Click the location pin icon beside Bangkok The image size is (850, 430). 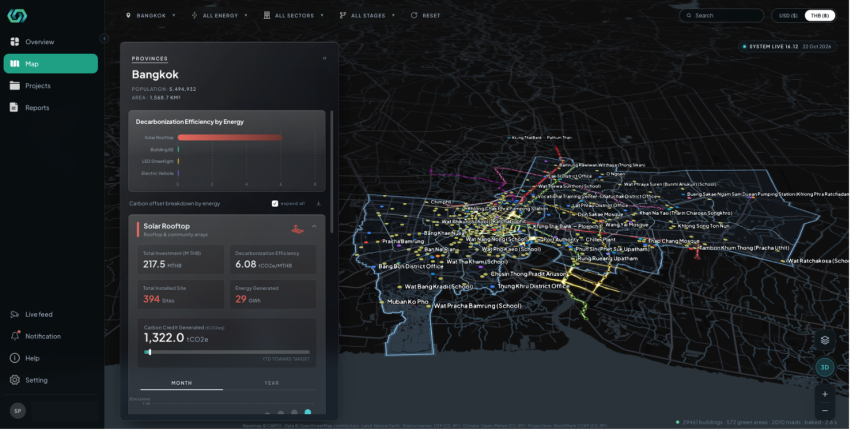click(x=128, y=16)
